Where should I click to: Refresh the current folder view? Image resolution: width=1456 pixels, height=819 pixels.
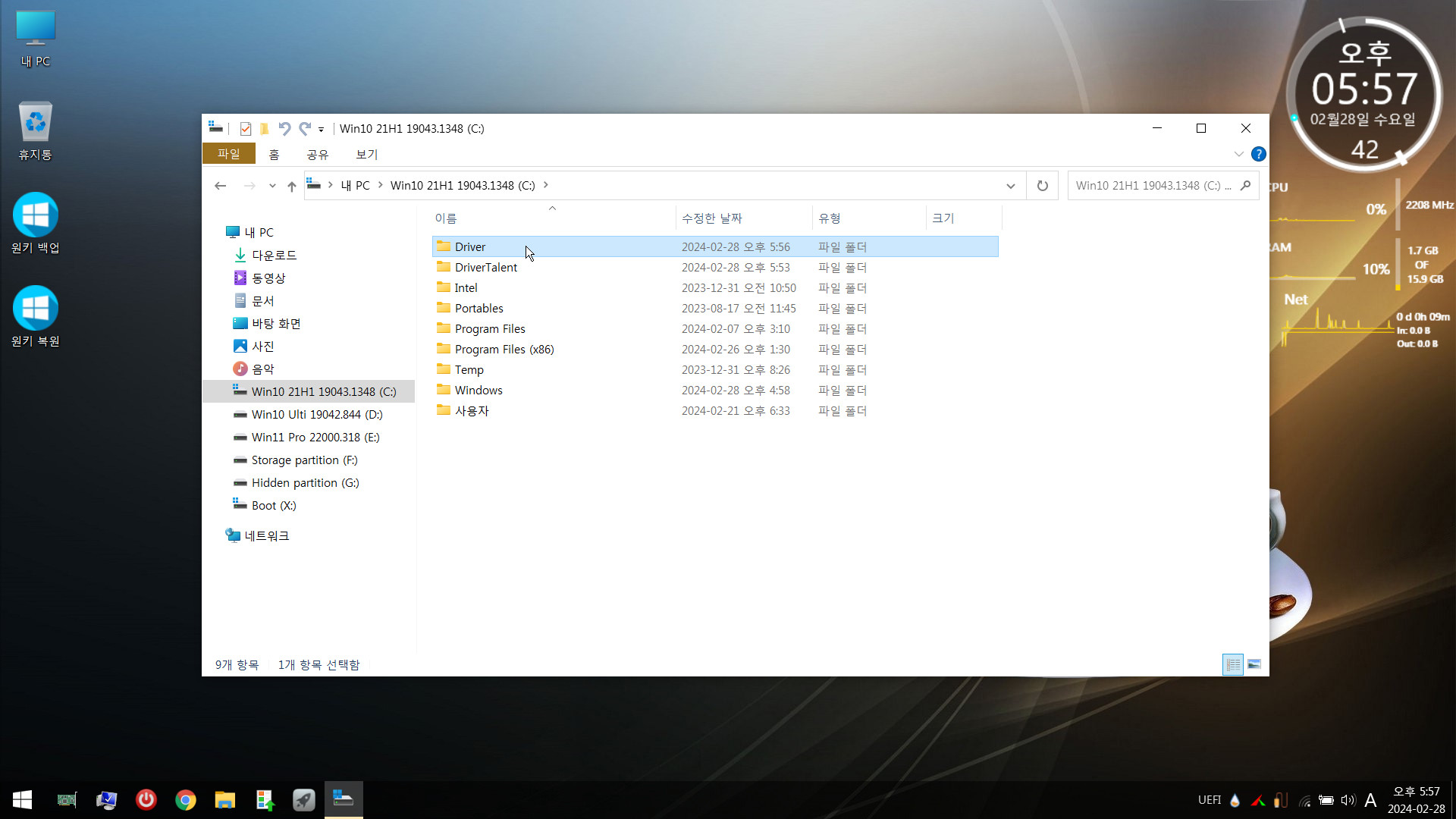coord(1043,186)
